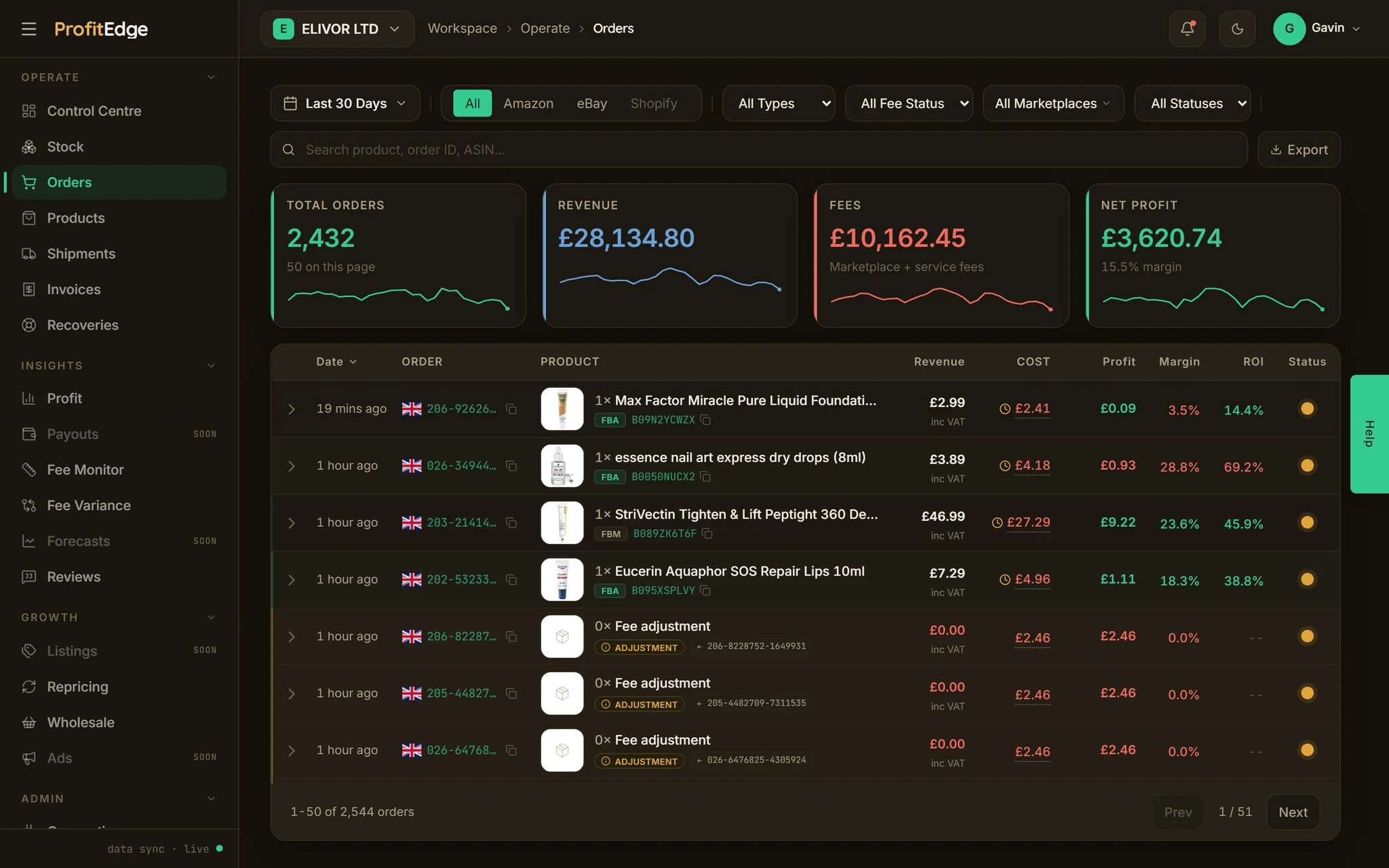
Task: Click Operate in the breadcrumb
Action: coord(545,28)
